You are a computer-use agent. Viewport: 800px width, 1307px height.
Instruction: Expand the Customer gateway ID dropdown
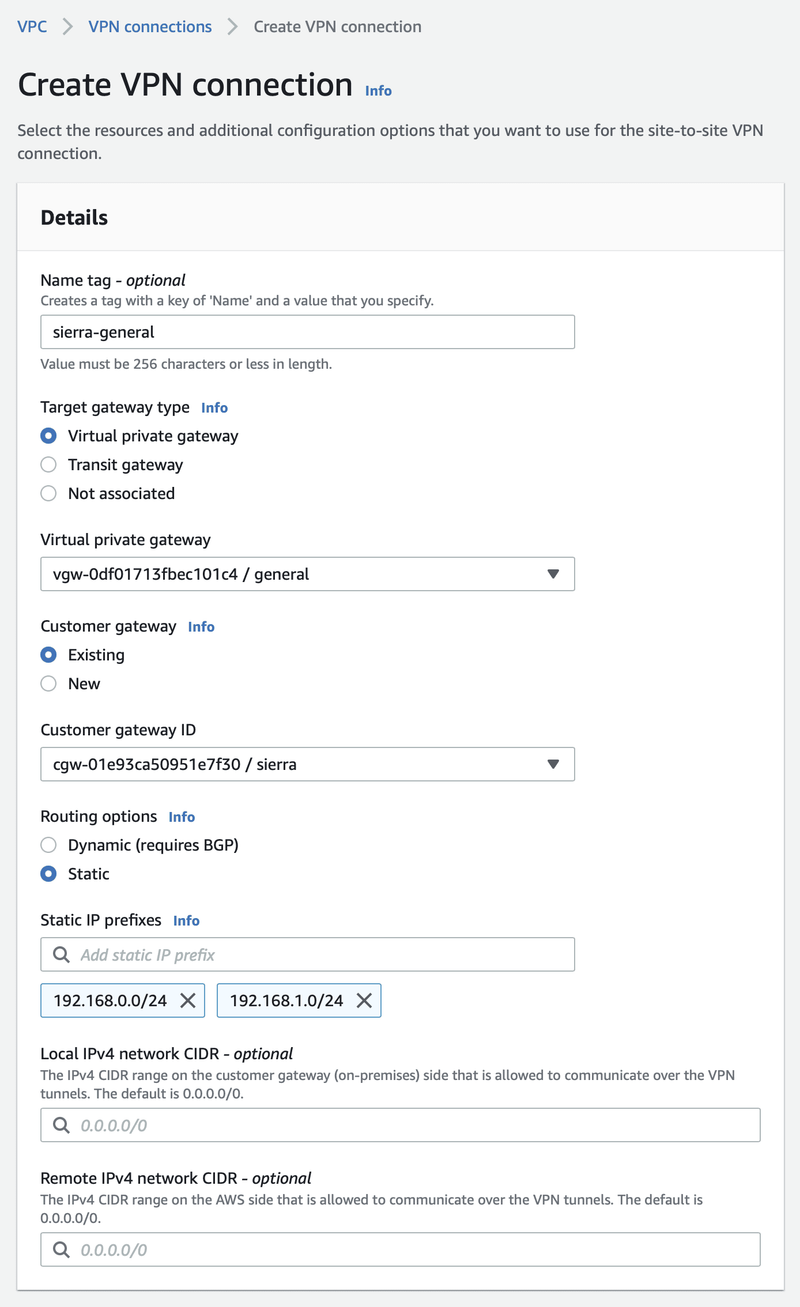tap(307, 765)
